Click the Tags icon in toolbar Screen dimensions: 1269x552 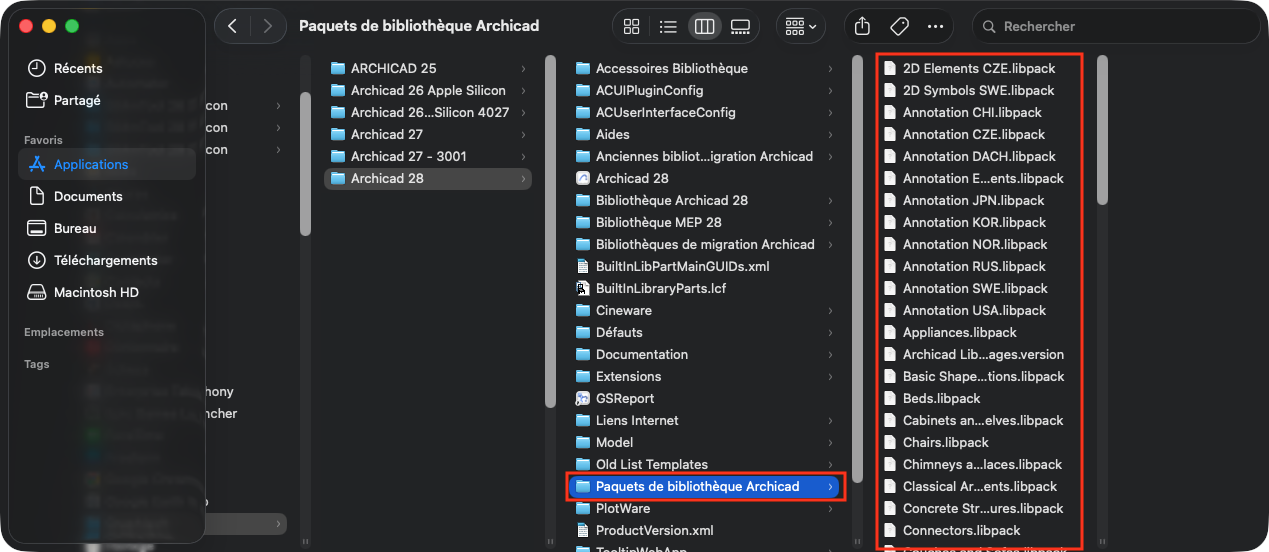tap(899, 26)
